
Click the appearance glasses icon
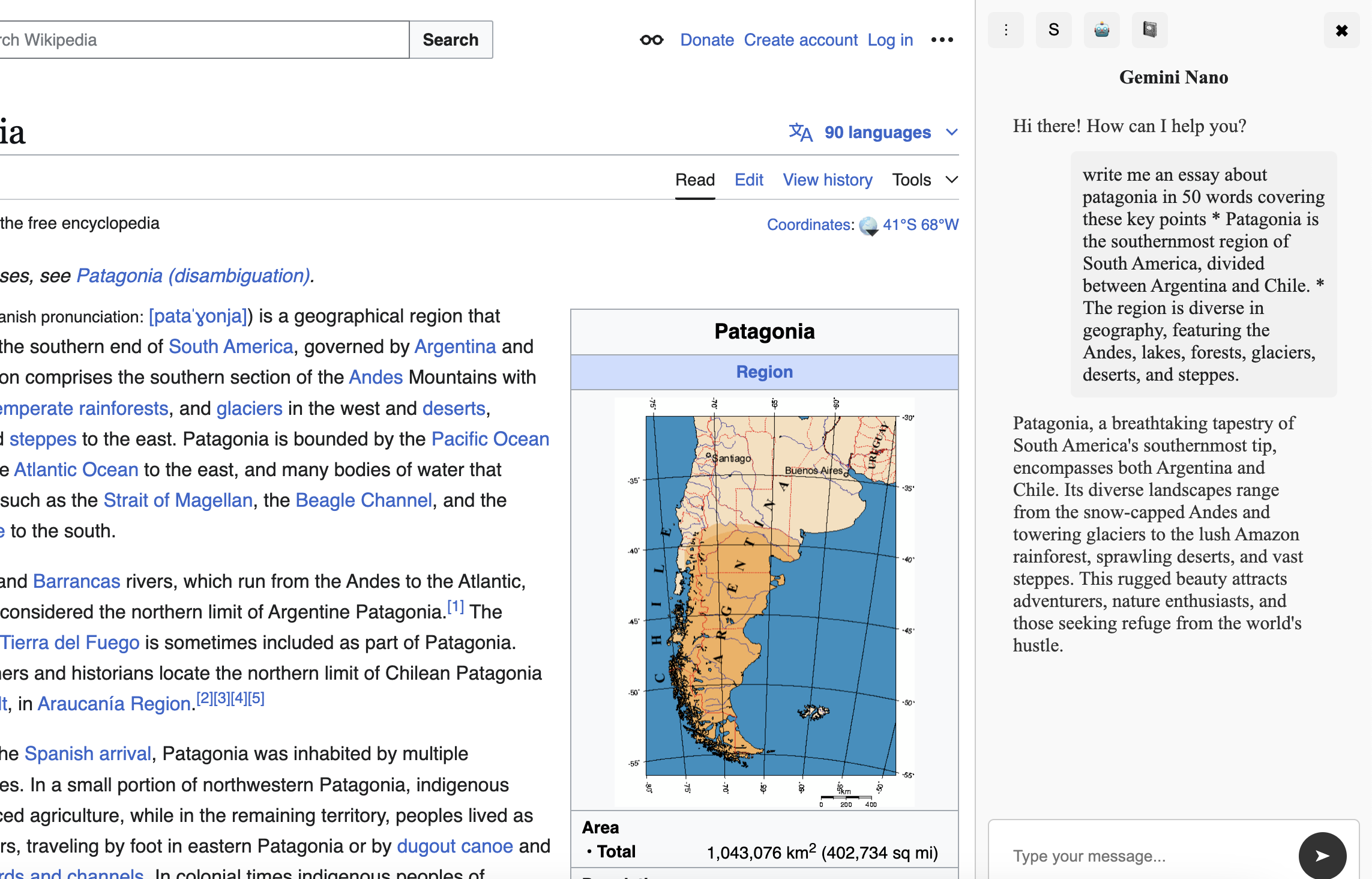652,40
